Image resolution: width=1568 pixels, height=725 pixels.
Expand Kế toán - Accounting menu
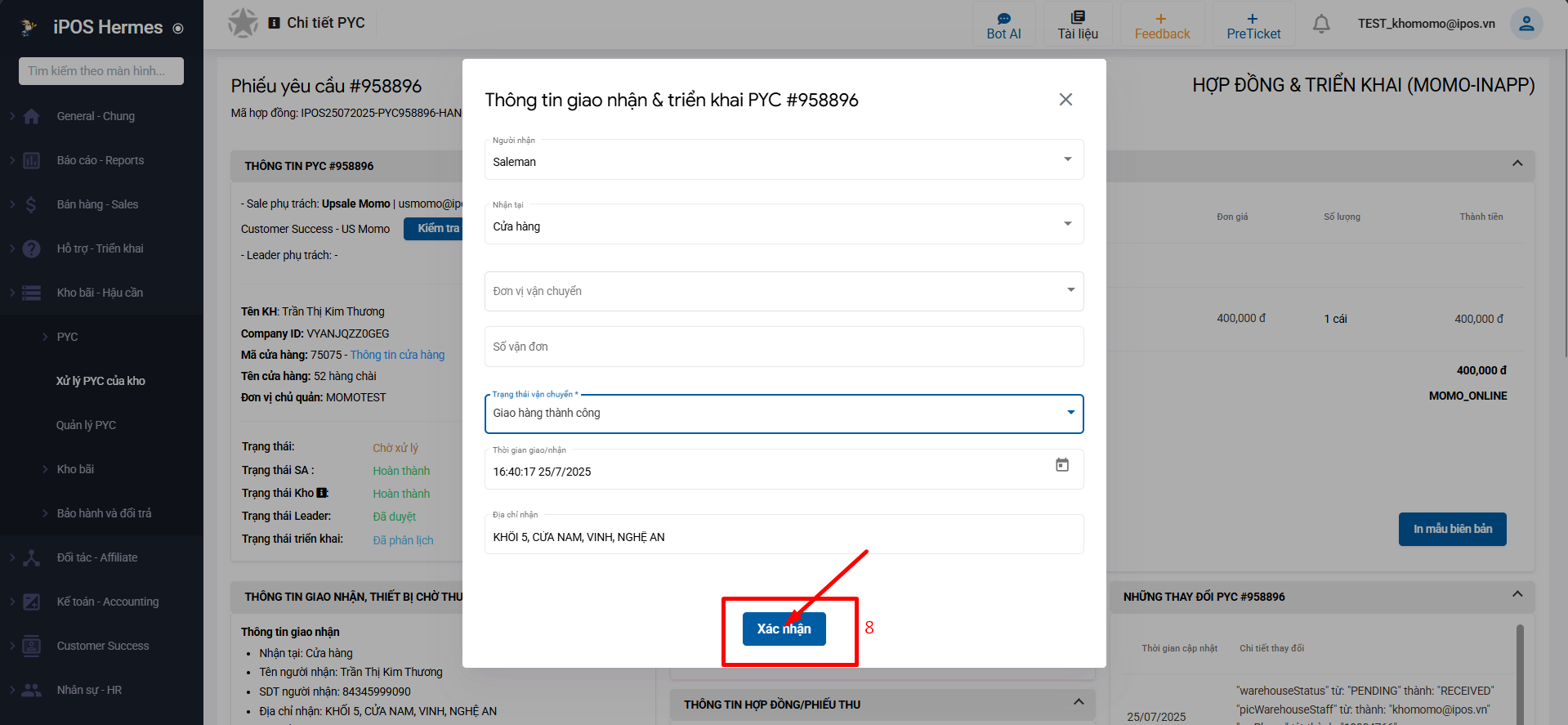click(x=107, y=602)
